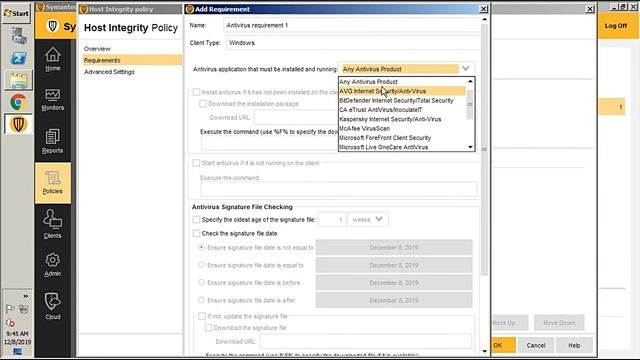The height and width of the screenshot is (360, 640).
Task: Click the Help button
Action: 574,345
